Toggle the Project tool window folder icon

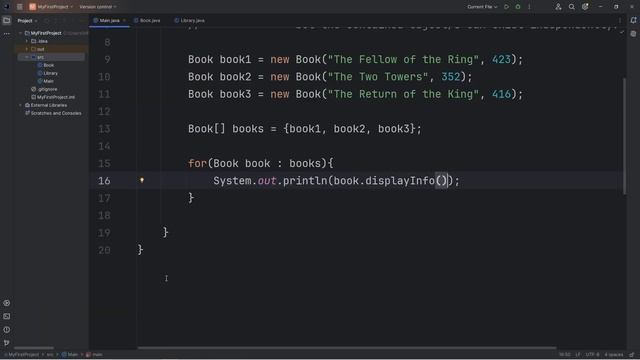point(7,20)
